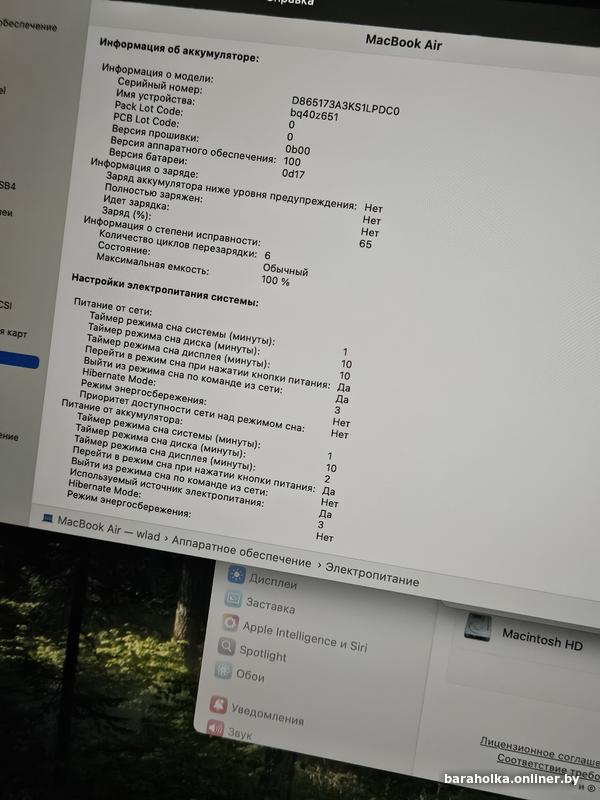Click Информация об аккумуляторе heading
Viewport: 600px width, 800px height.
(179, 49)
